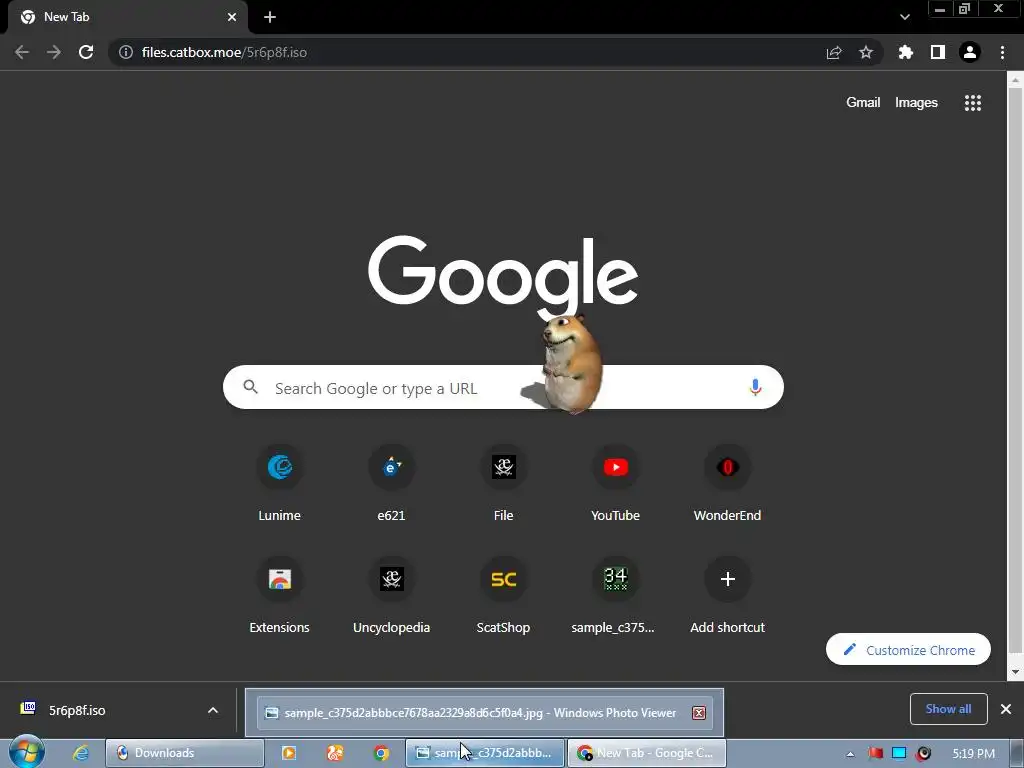Image resolution: width=1024 pixels, height=768 pixels.
Task: Open the Downloads taskbar window
Action: tap(185, 753)
